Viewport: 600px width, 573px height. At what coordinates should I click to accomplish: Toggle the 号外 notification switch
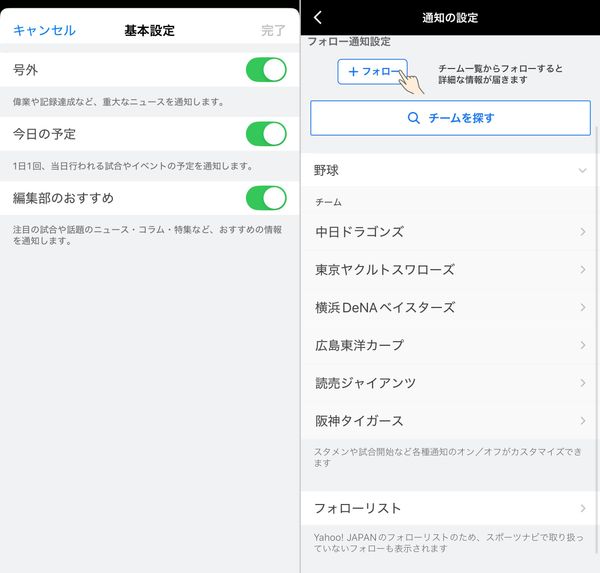[266, 70]
